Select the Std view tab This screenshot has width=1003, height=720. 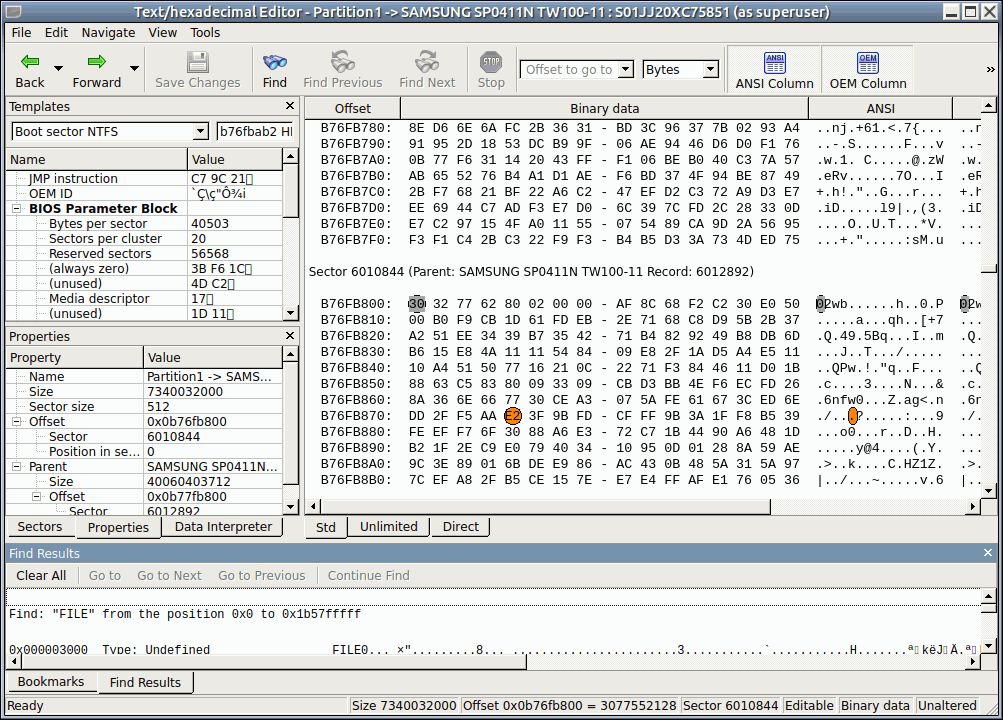pos(326,528)
